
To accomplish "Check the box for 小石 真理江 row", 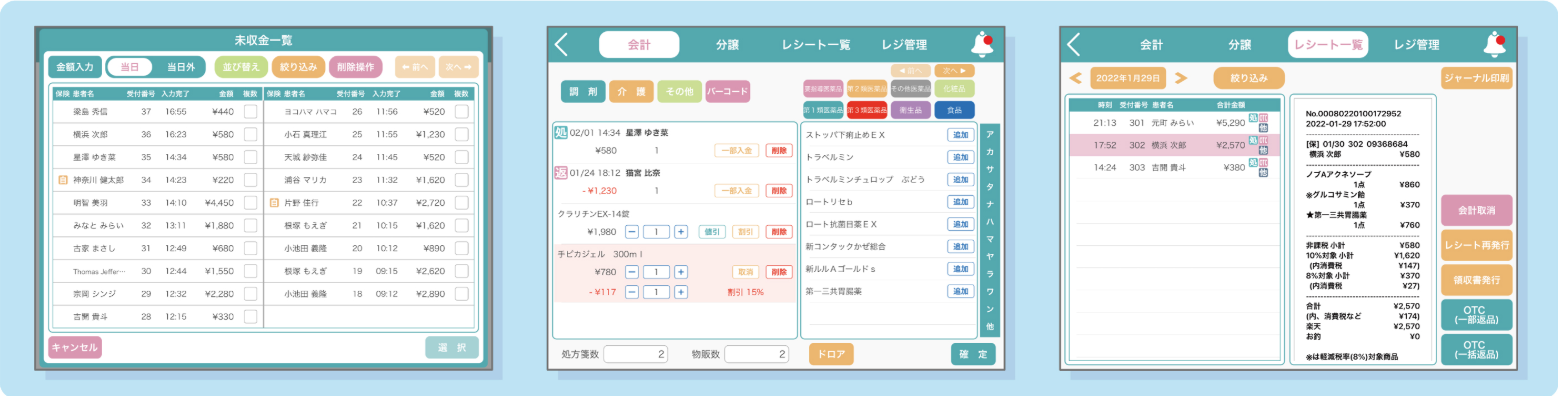I will point(461,135).
